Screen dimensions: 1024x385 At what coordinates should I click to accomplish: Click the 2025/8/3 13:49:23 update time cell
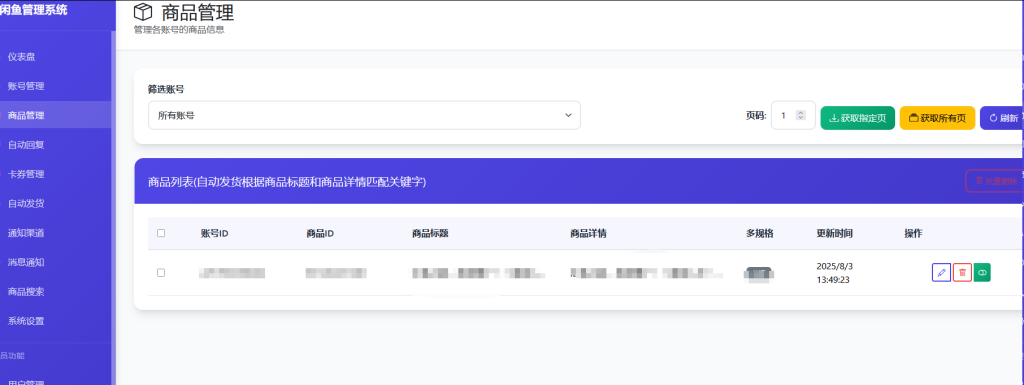coord(836,273)
